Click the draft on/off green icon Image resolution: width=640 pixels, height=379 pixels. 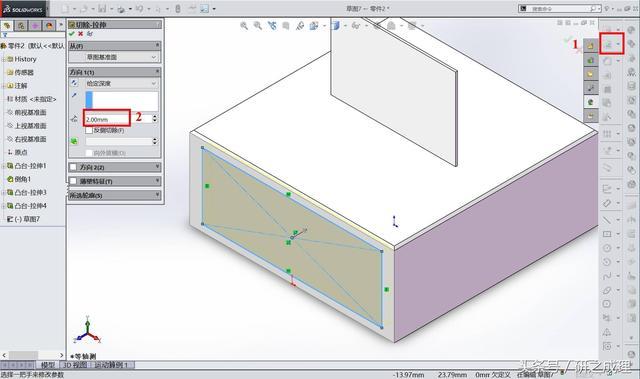pyautogui.click(x=74, y=141)
